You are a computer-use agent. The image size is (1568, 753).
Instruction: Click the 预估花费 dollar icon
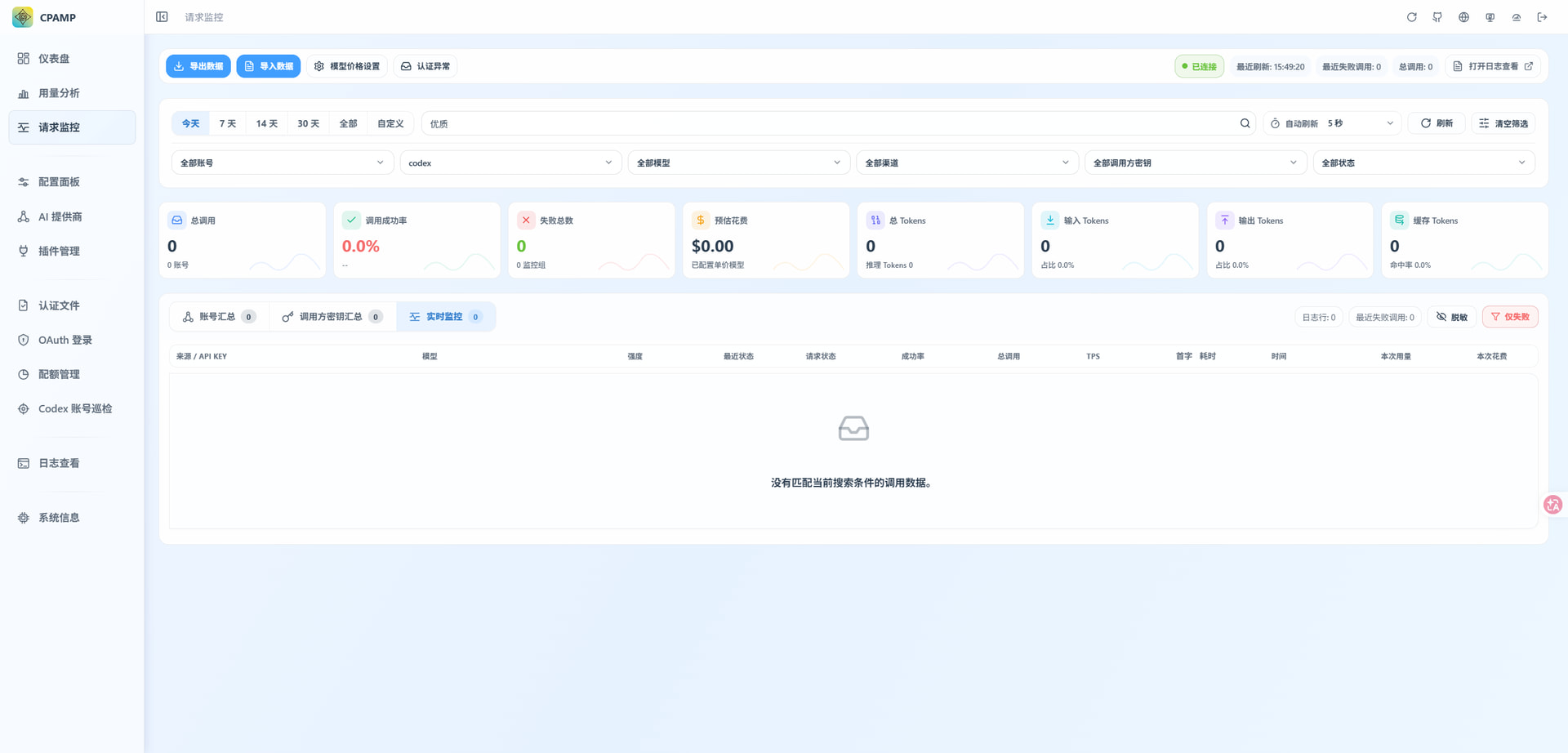click(x=701, y=220)
